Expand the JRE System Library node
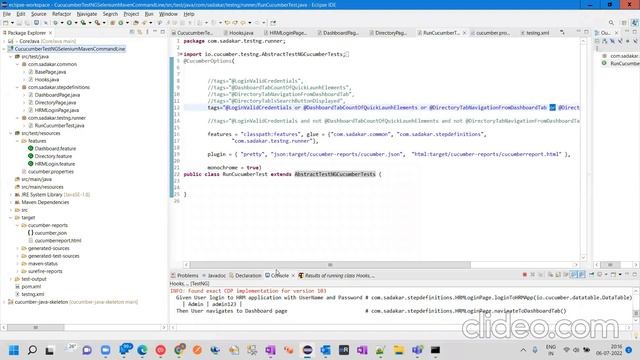Image resolution: width=640 pixels, height=360 pixels. (11, 195)
